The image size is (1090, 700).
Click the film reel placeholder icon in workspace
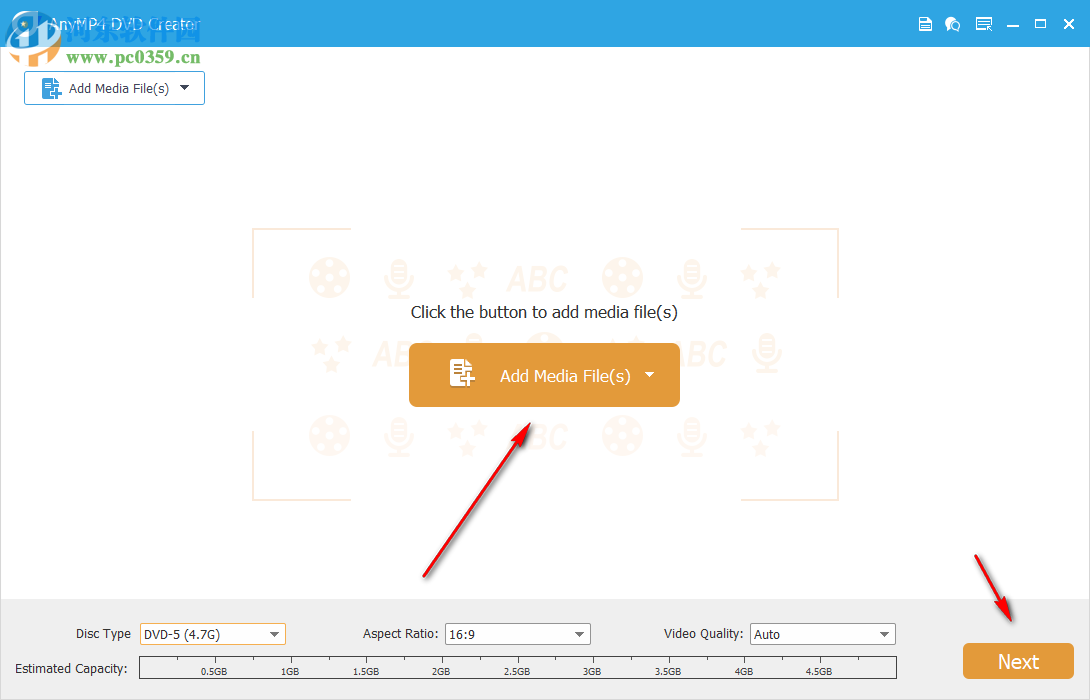coord(329,278)
